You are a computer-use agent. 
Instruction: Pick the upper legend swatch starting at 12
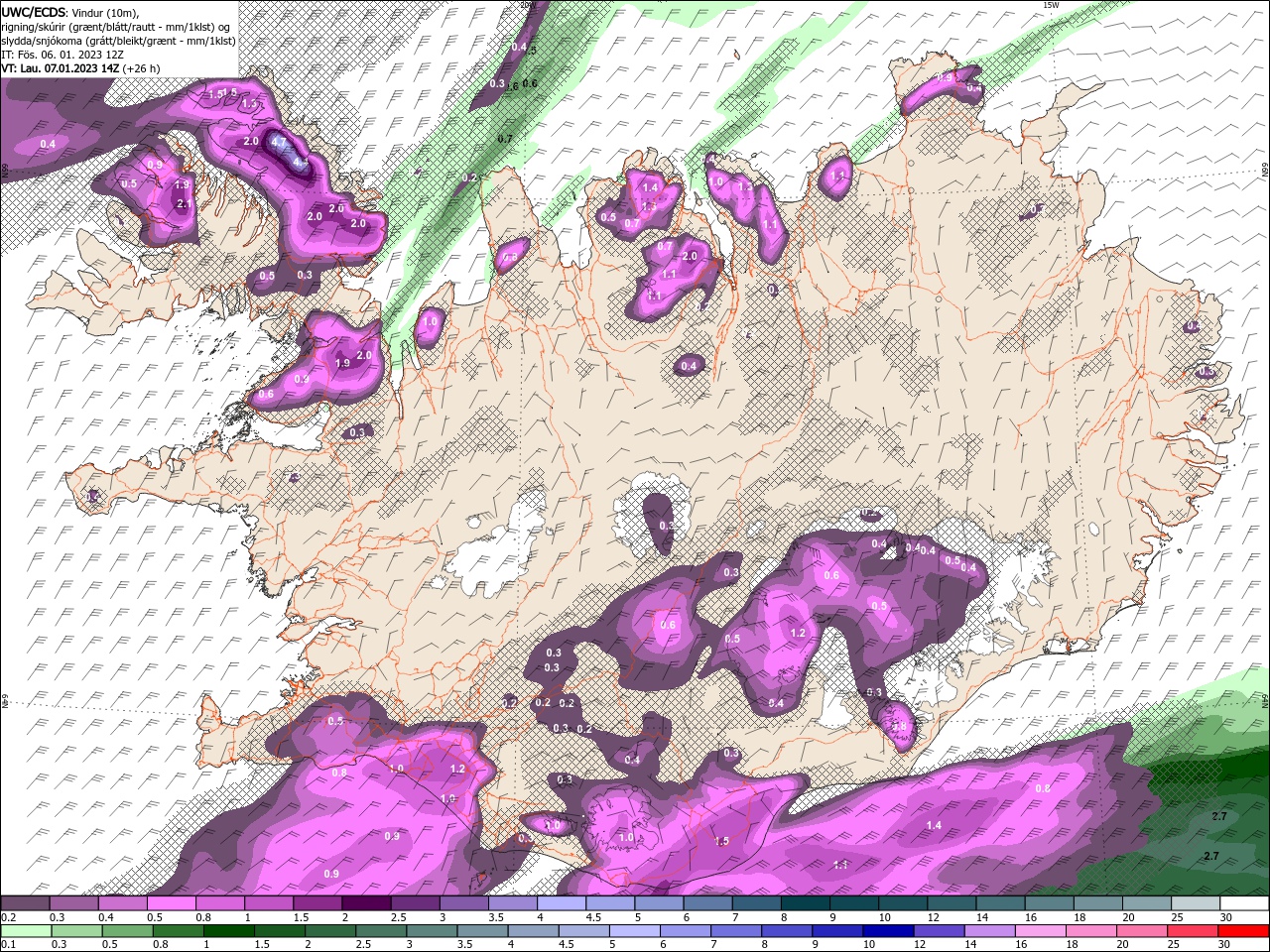coord(952,903)
